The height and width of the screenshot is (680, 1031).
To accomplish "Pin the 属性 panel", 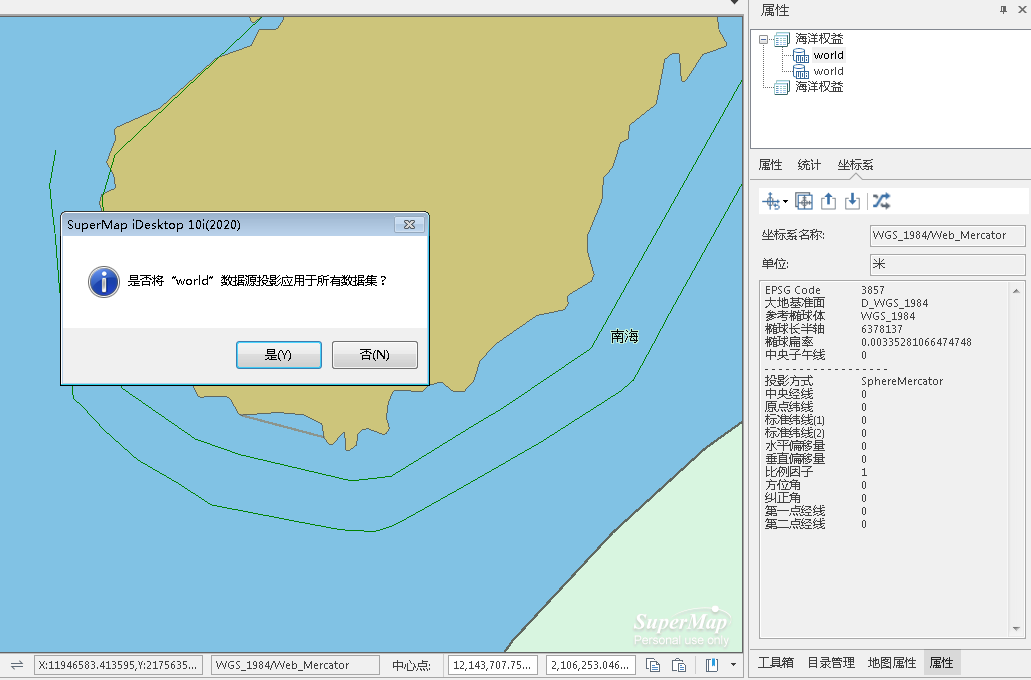I will 1003,10.
